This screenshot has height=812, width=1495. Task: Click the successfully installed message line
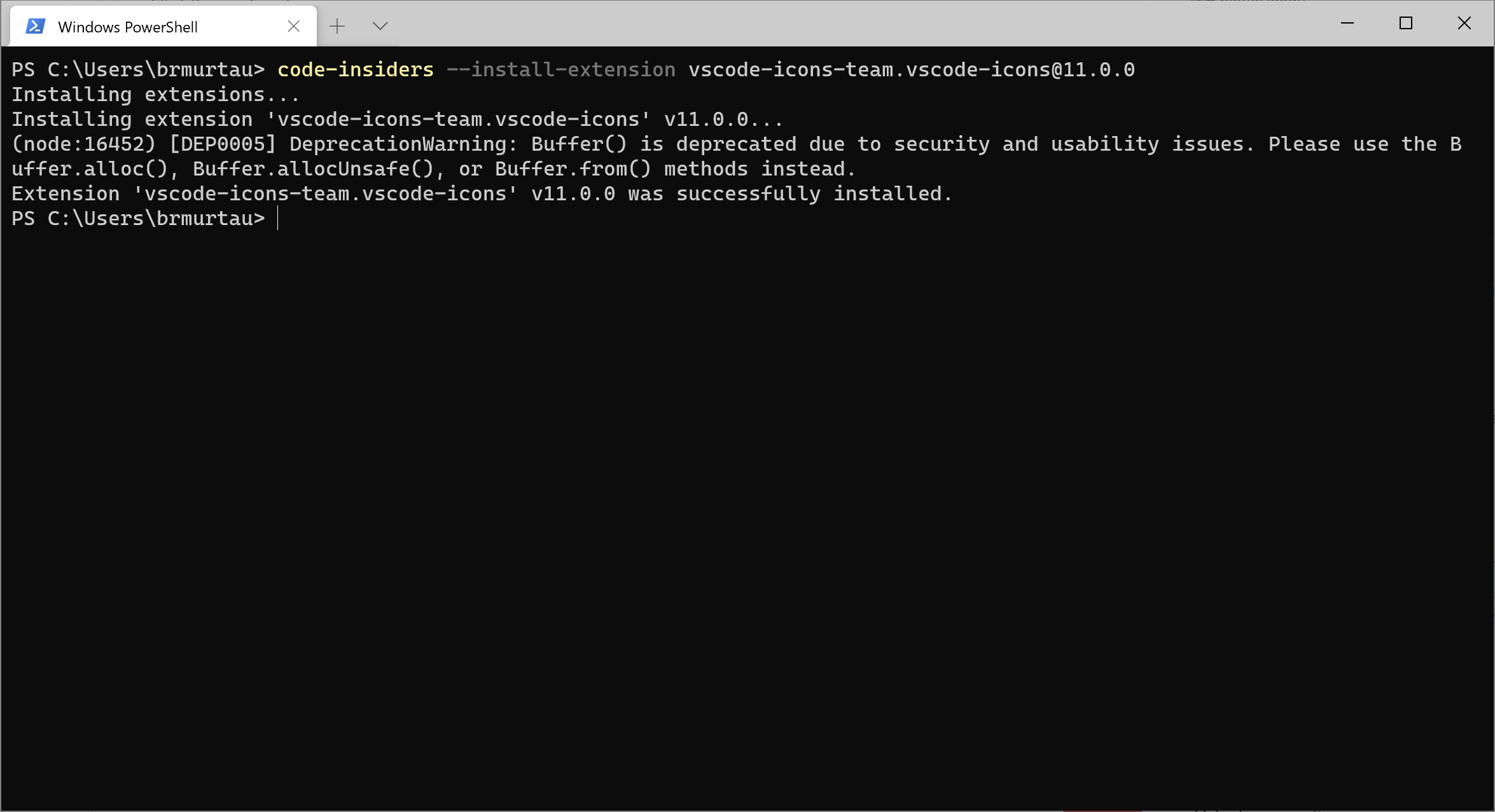(x=480, y=193)
